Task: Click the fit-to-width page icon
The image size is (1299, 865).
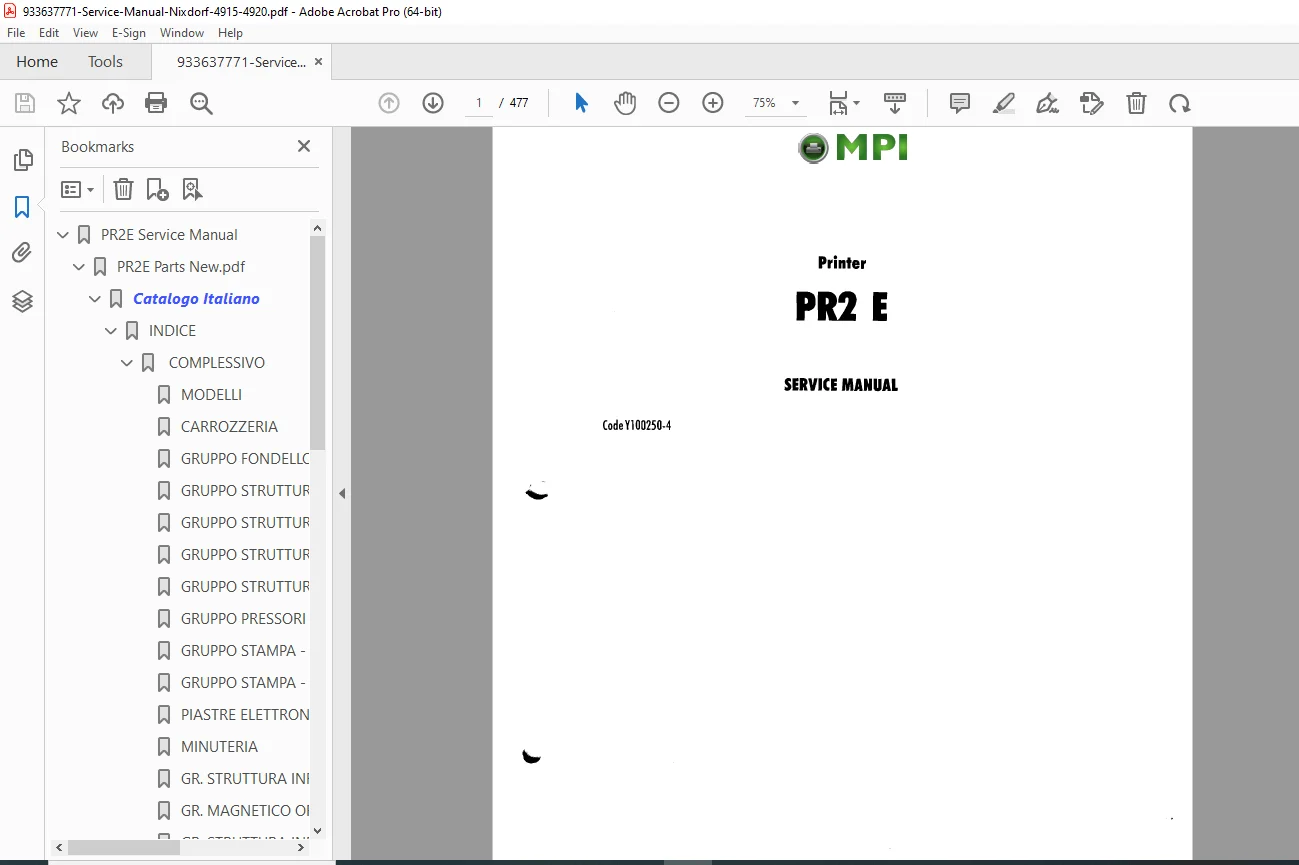Action: 838,103
